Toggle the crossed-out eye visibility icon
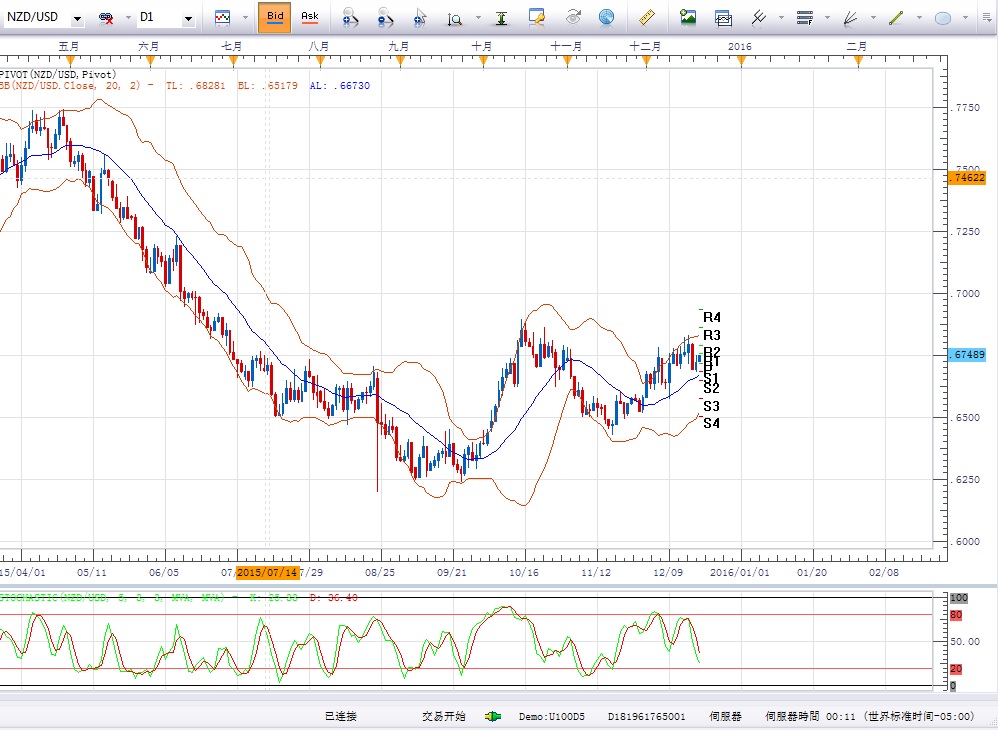The image size is (998, 730). [106, 18]
